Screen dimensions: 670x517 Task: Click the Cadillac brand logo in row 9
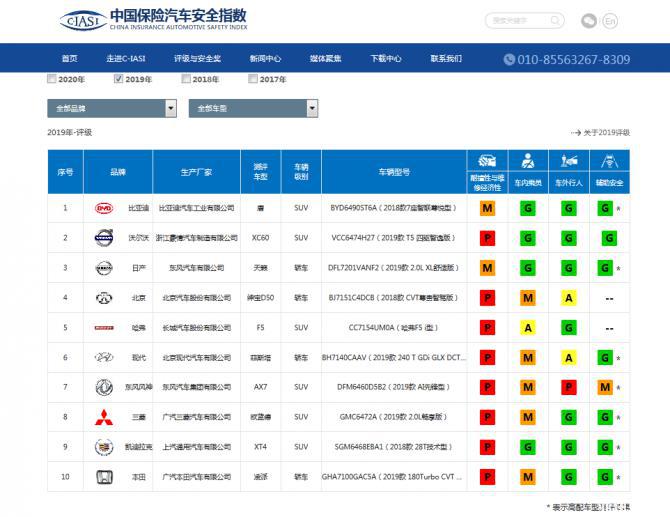coord(104,447)
